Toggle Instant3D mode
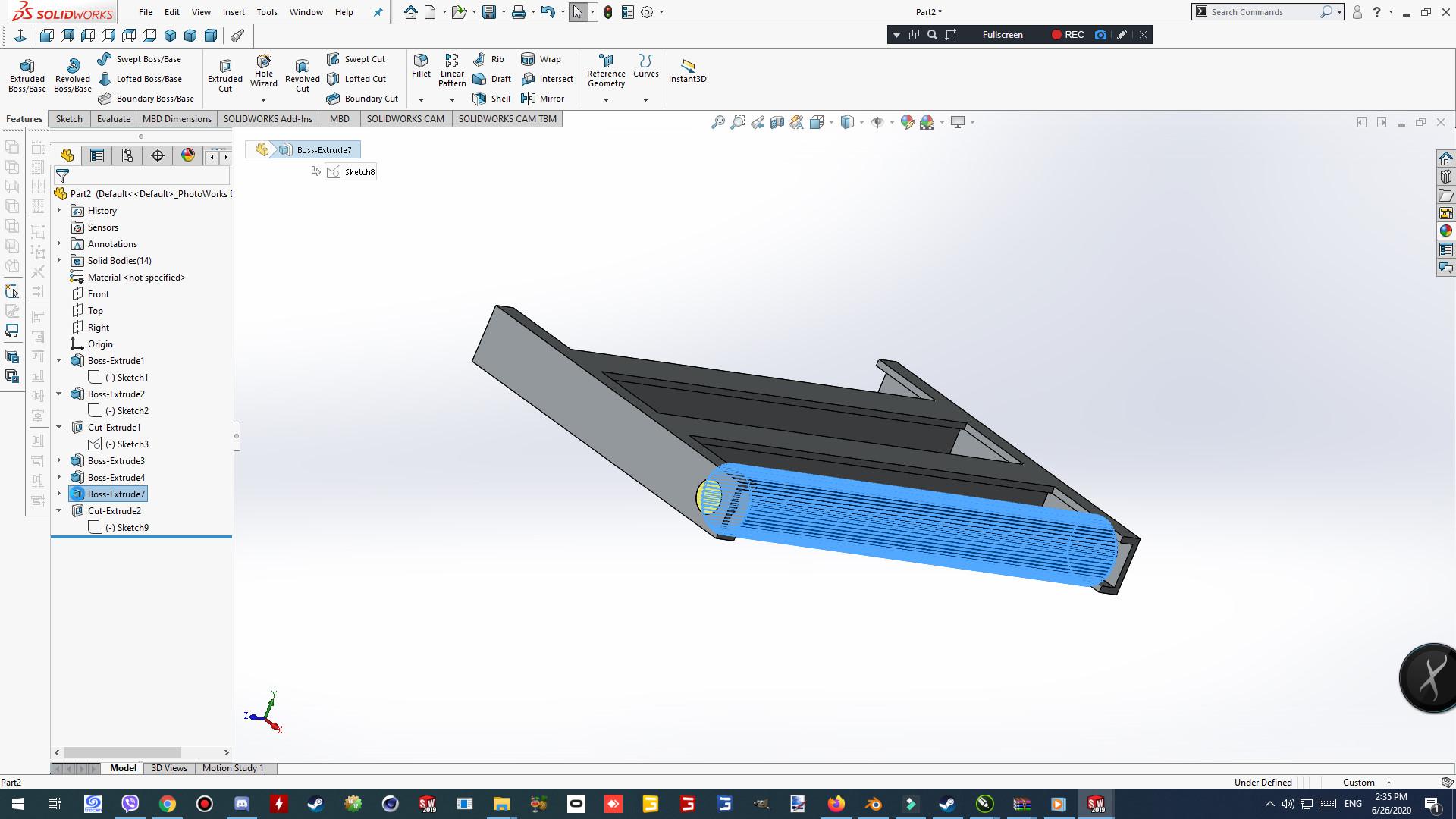 (687, 71)
